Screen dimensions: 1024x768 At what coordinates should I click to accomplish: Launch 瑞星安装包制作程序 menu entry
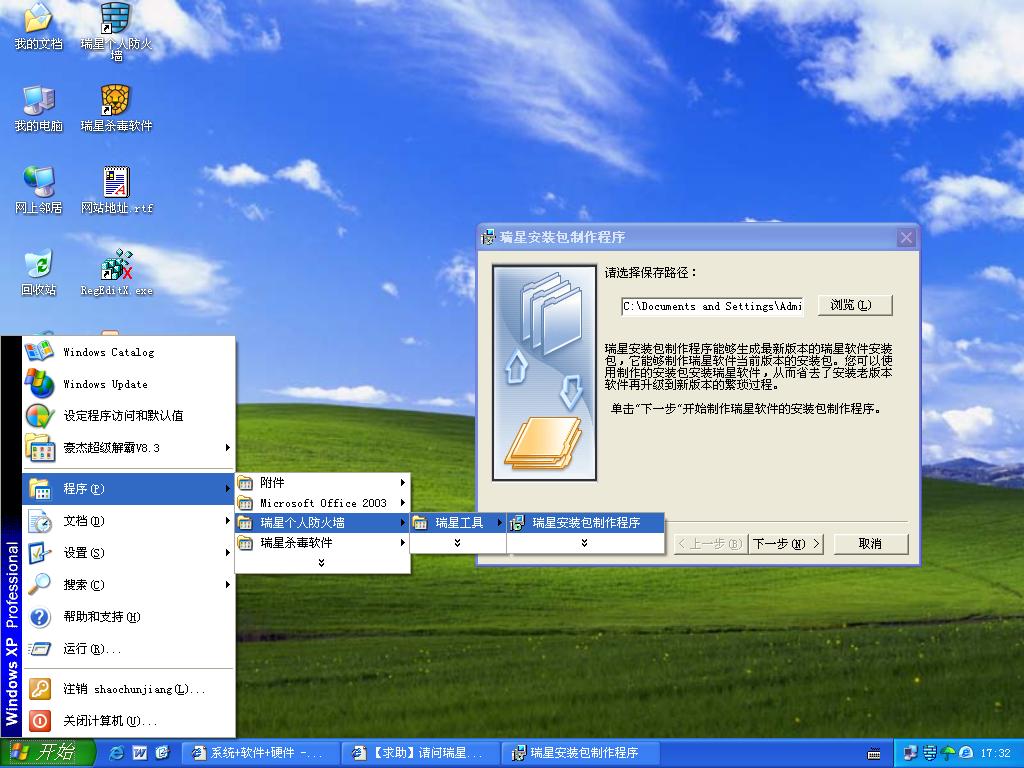pyautogui.click(x=586, y=522)
